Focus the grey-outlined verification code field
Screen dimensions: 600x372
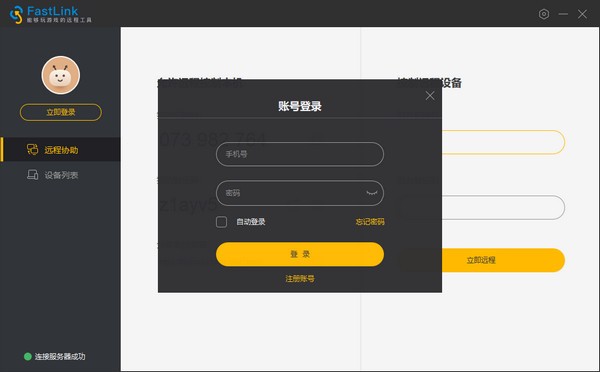pos(503,207)
